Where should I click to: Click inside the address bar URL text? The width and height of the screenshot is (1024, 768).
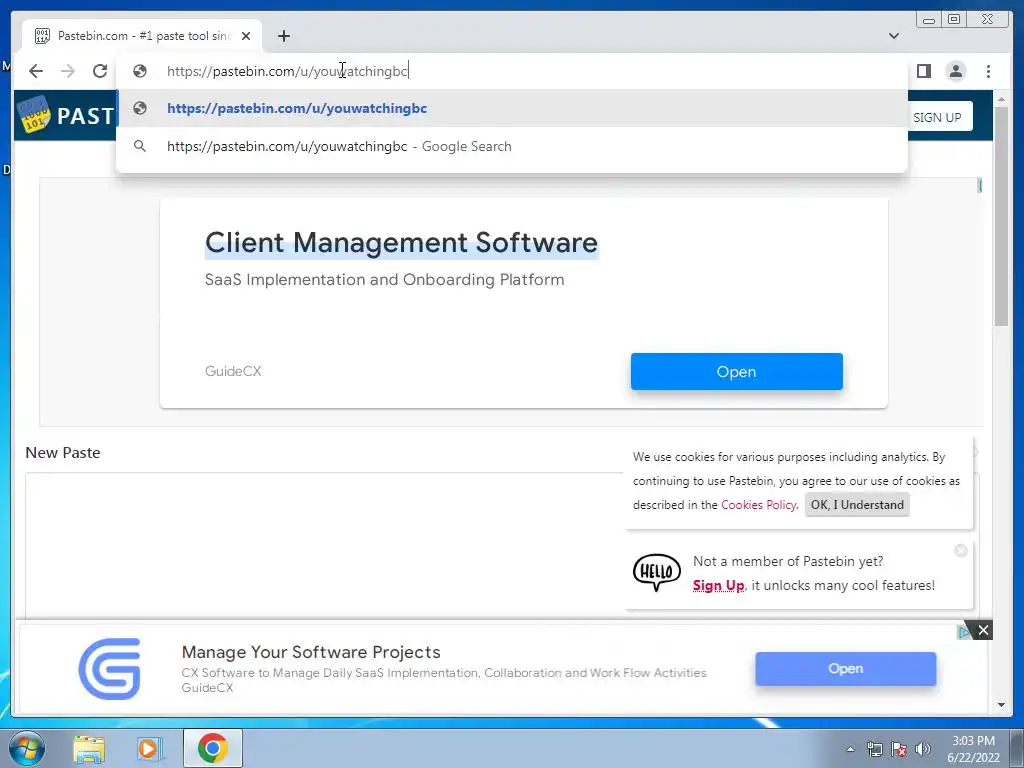tap(287, 71)
